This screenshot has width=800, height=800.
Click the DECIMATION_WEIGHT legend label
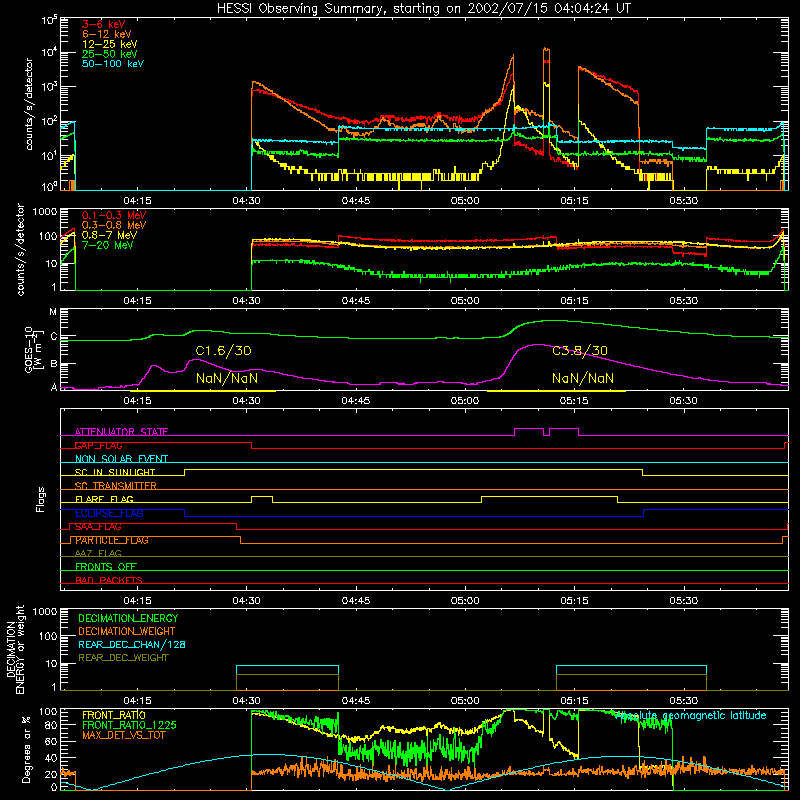point(127,632)
